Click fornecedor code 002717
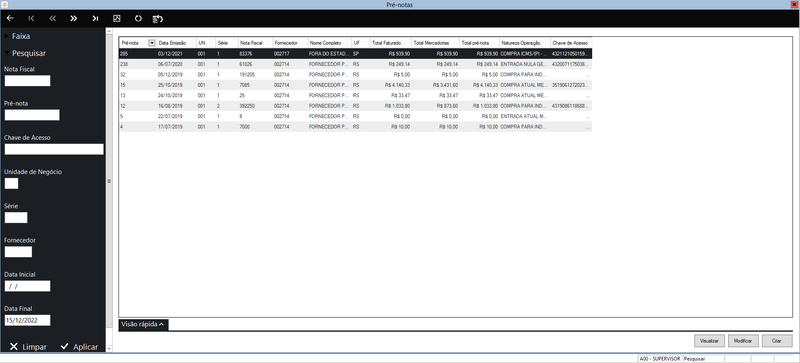The image size is (800, 363). (282, 54)
